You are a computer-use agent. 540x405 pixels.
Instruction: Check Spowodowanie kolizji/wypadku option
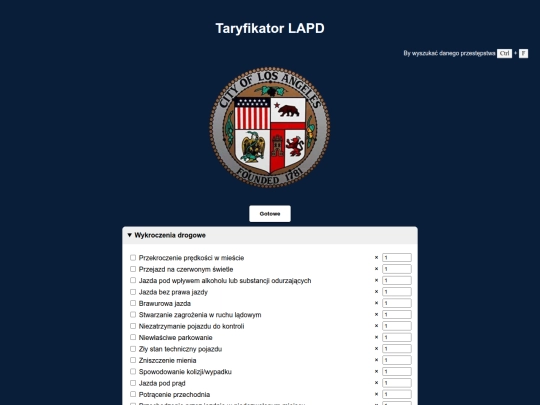[x=133, y=372]
